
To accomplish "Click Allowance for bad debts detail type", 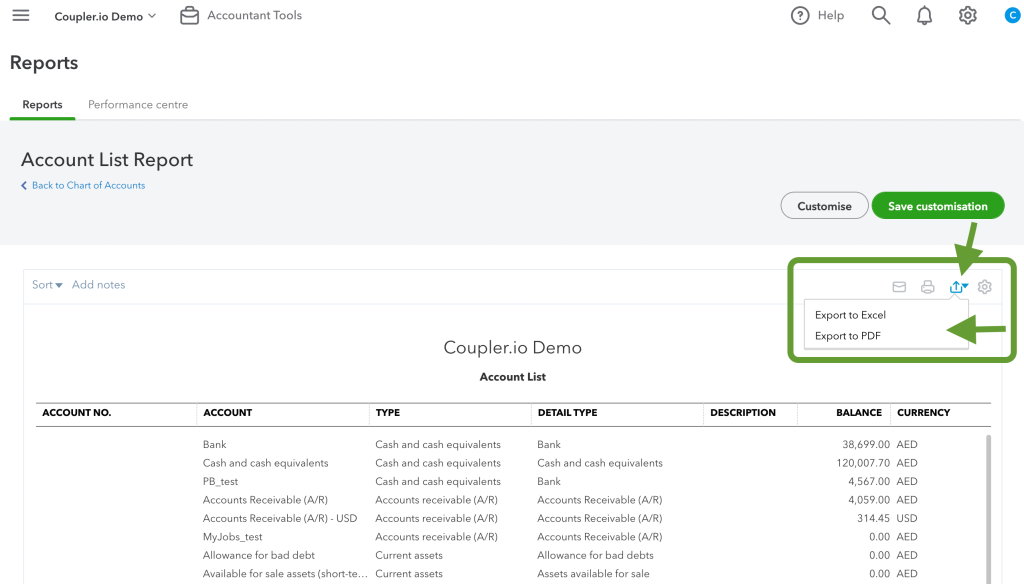I will [595, 555].
